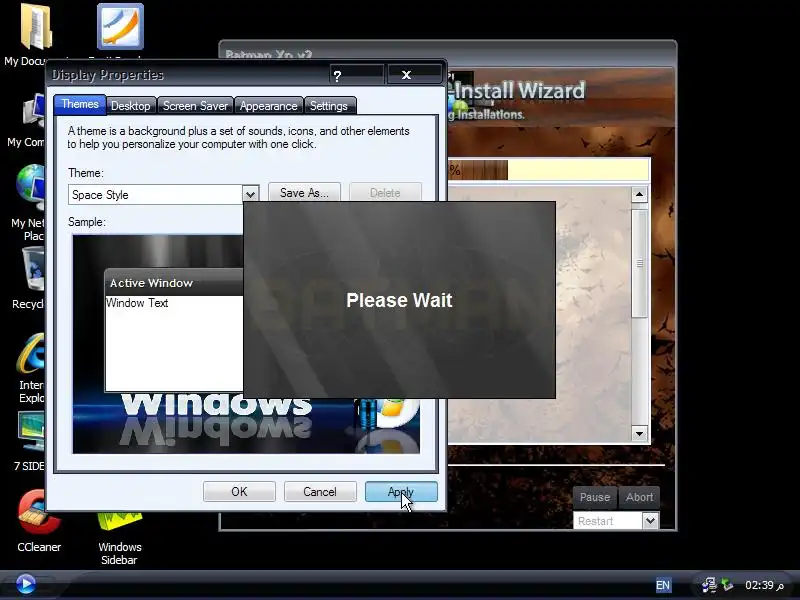Click the Apply button

[x=401, y=492]
